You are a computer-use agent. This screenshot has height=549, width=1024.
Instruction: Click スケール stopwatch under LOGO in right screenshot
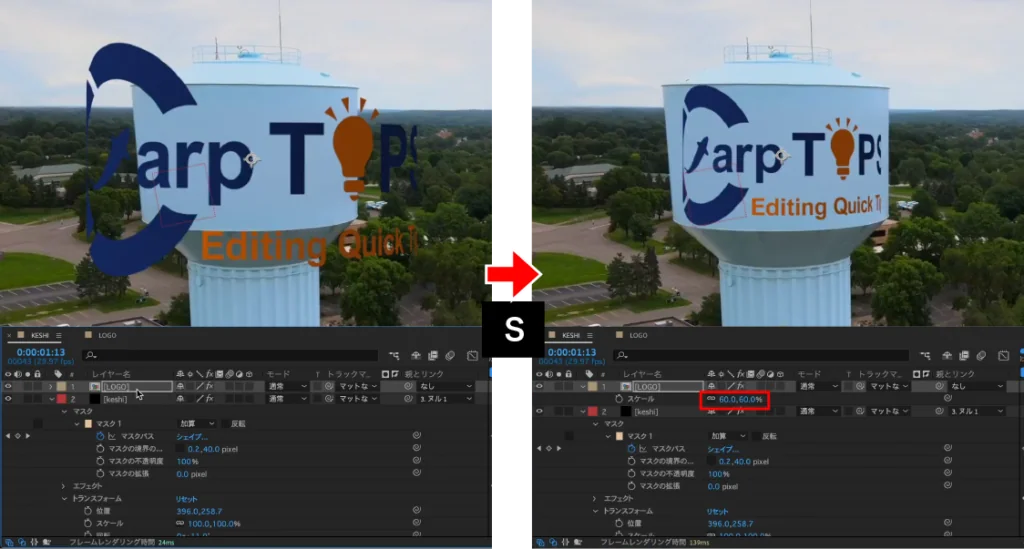[618, 399]
